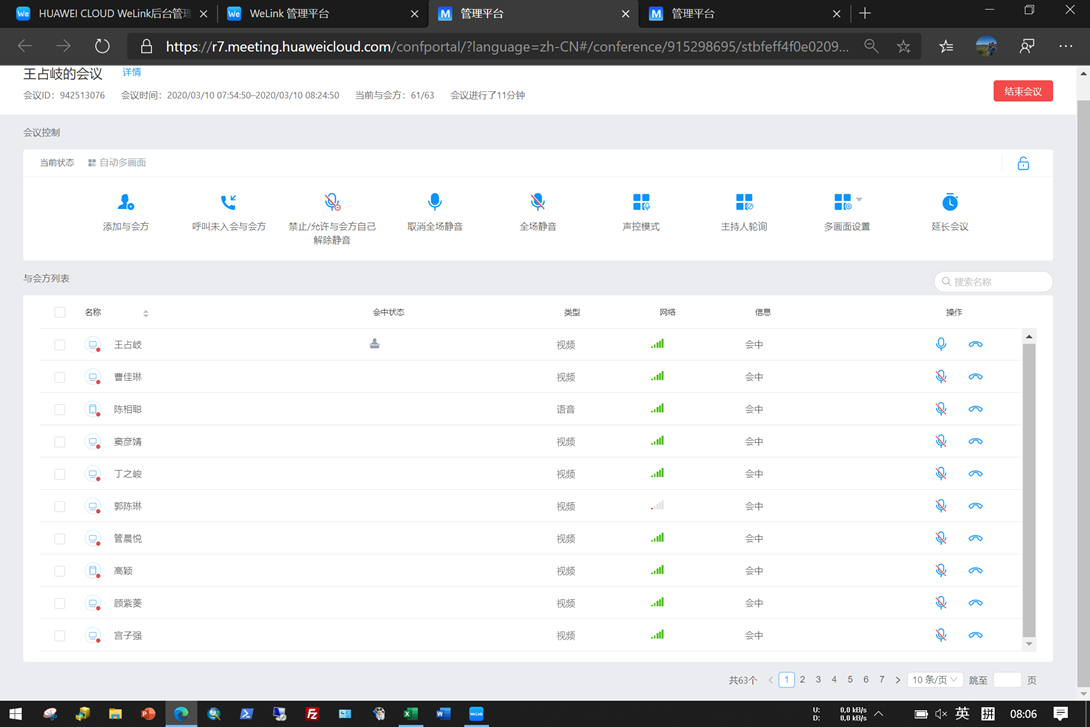
Task: Unmute microphone for 陈相聪
Action: 941,409
